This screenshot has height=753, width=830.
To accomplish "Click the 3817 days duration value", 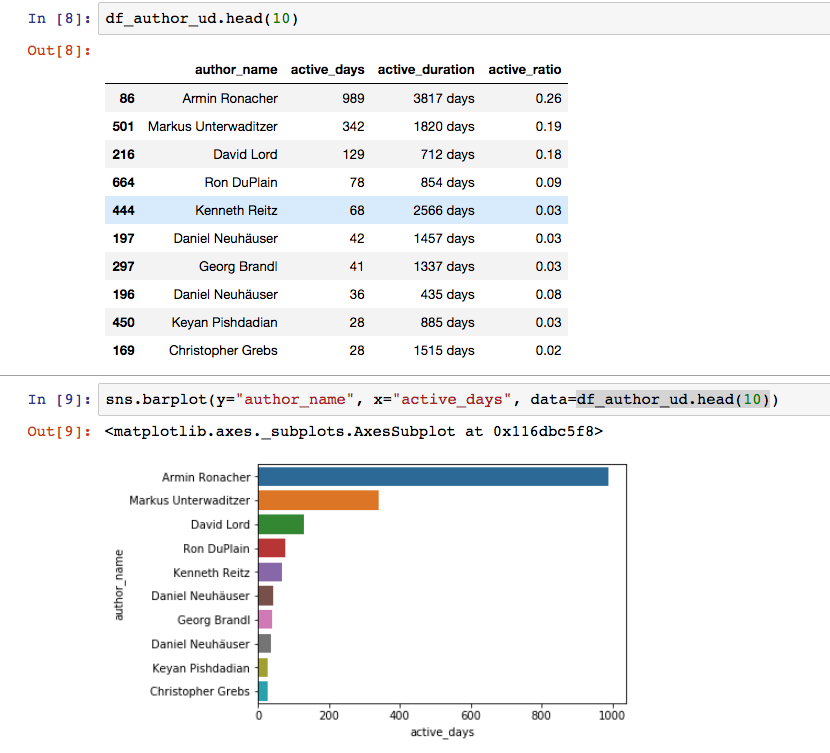I will (444, 98).
